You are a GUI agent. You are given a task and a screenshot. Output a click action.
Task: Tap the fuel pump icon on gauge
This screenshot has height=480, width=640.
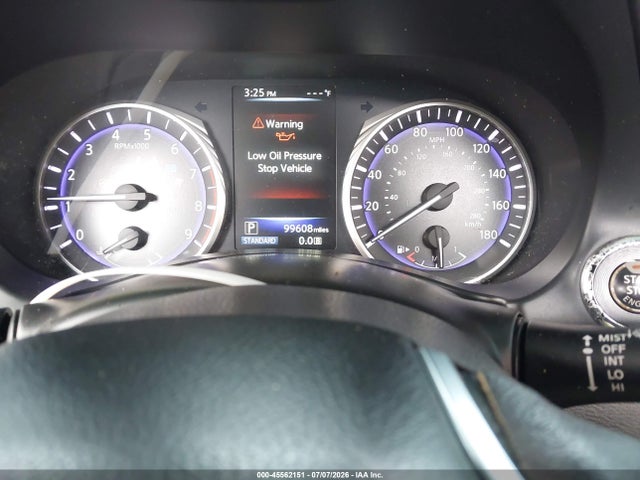point(401,249)
